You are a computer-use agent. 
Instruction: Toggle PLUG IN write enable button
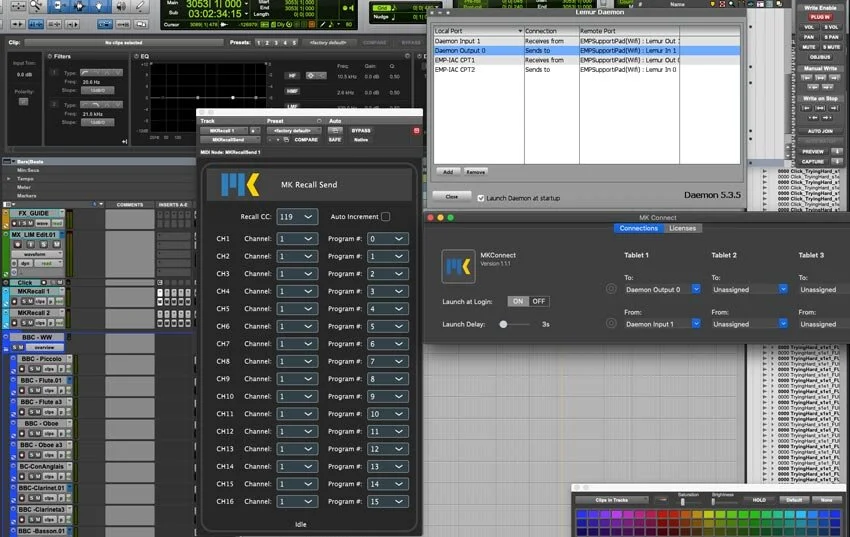tap(820, 17)
